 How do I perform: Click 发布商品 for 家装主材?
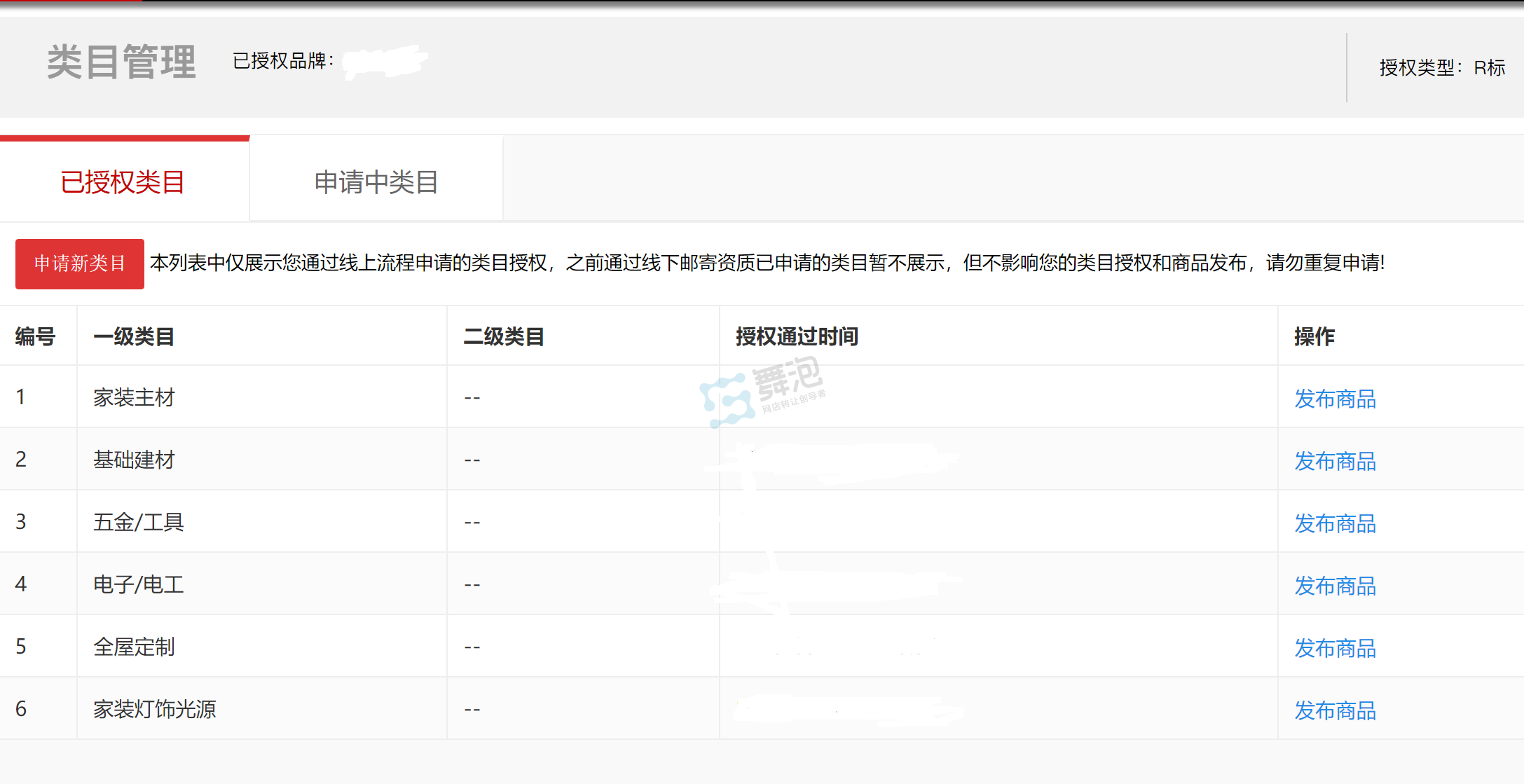tap(1335, 399)
